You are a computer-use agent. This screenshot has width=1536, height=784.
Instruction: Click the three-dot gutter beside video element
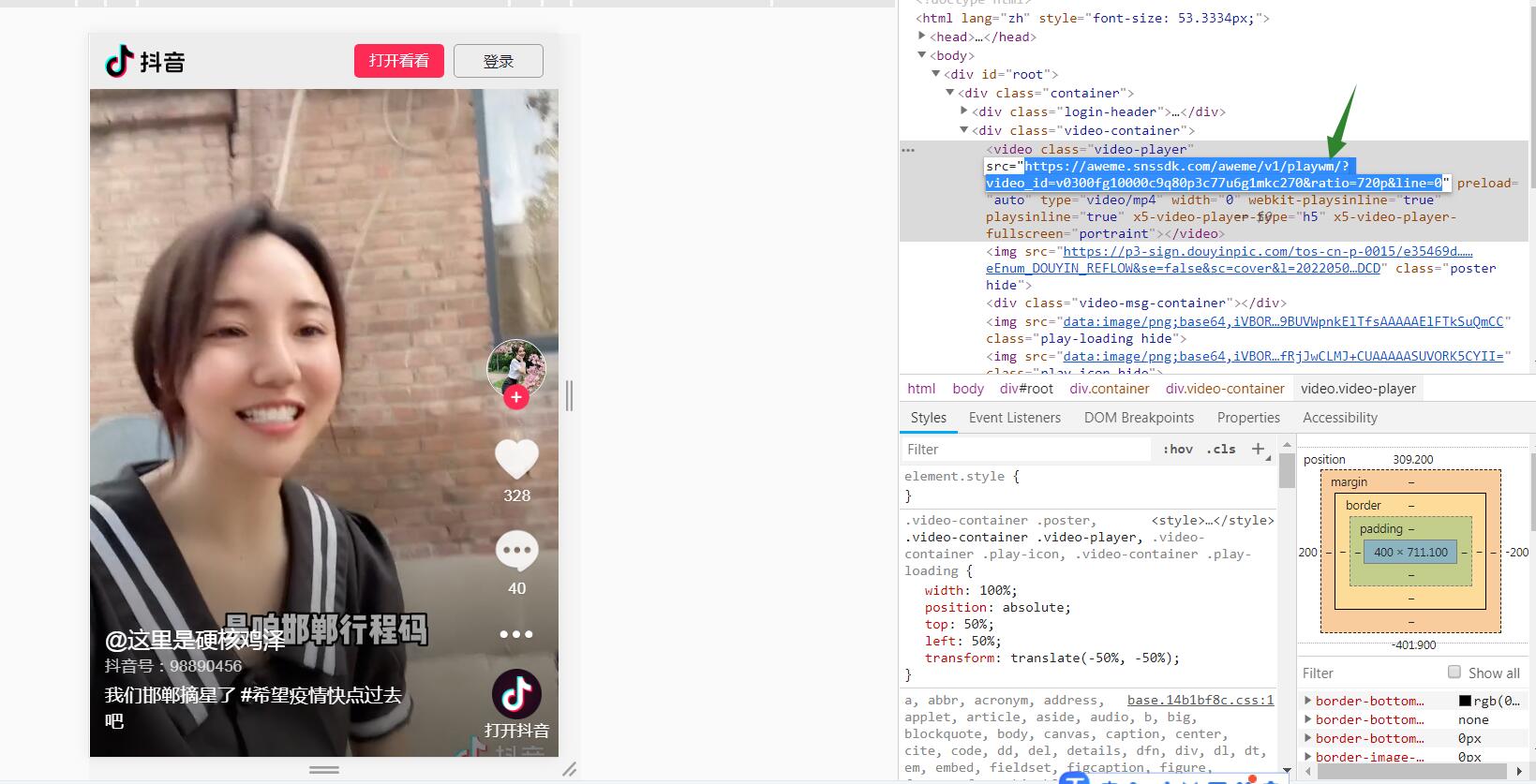coord(907,150)
